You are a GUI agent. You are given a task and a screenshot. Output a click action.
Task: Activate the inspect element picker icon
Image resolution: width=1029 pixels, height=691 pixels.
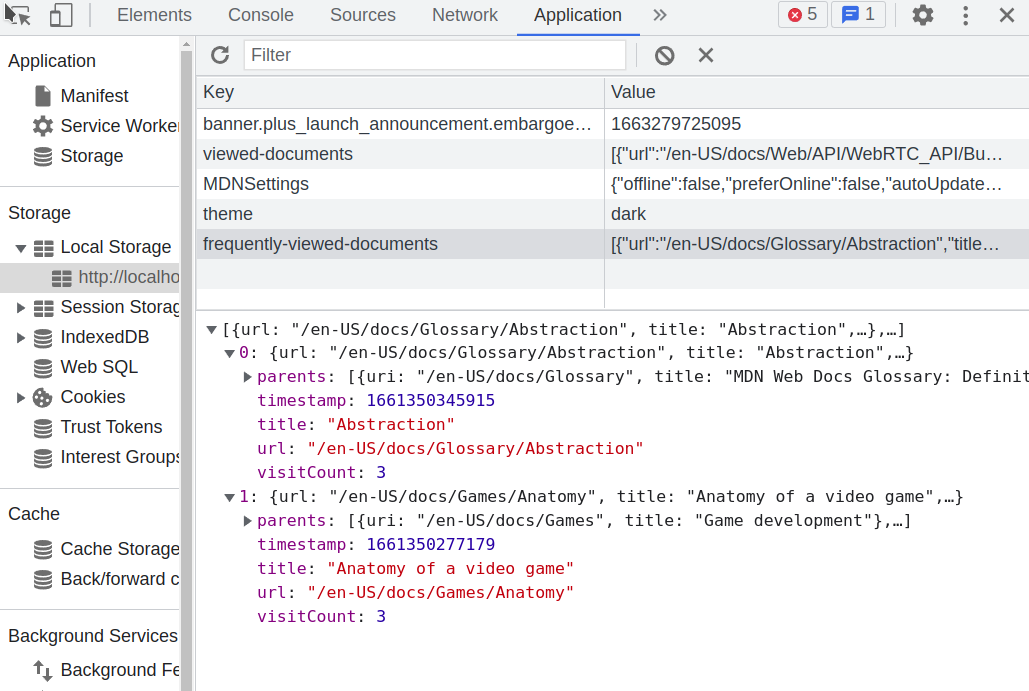[18, 14]
